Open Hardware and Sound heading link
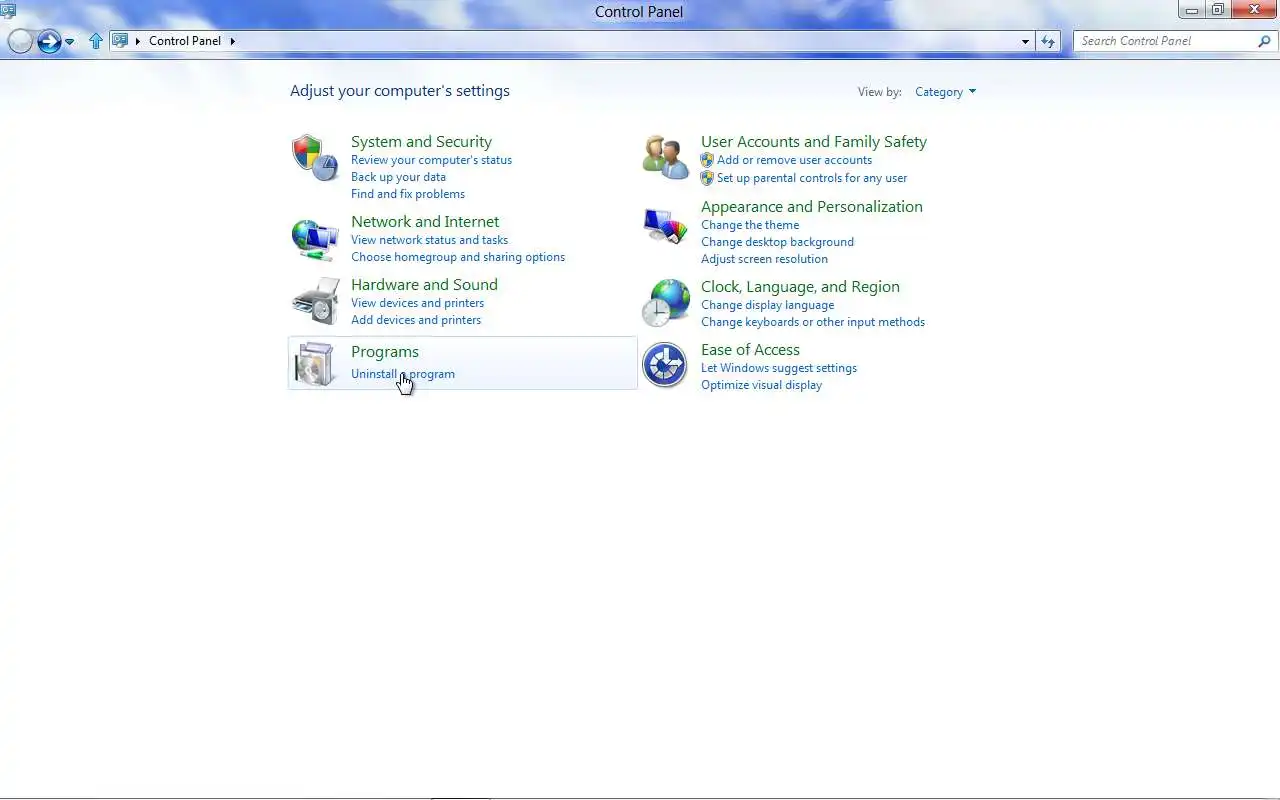The height and width of the screenshot is (800, 1280). (424, 285)
